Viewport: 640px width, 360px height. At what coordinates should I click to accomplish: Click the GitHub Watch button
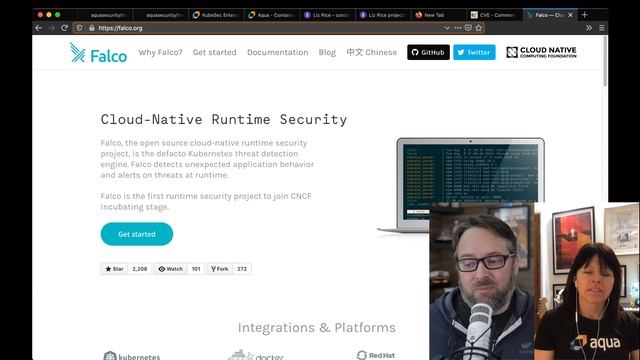coord(171,269)
